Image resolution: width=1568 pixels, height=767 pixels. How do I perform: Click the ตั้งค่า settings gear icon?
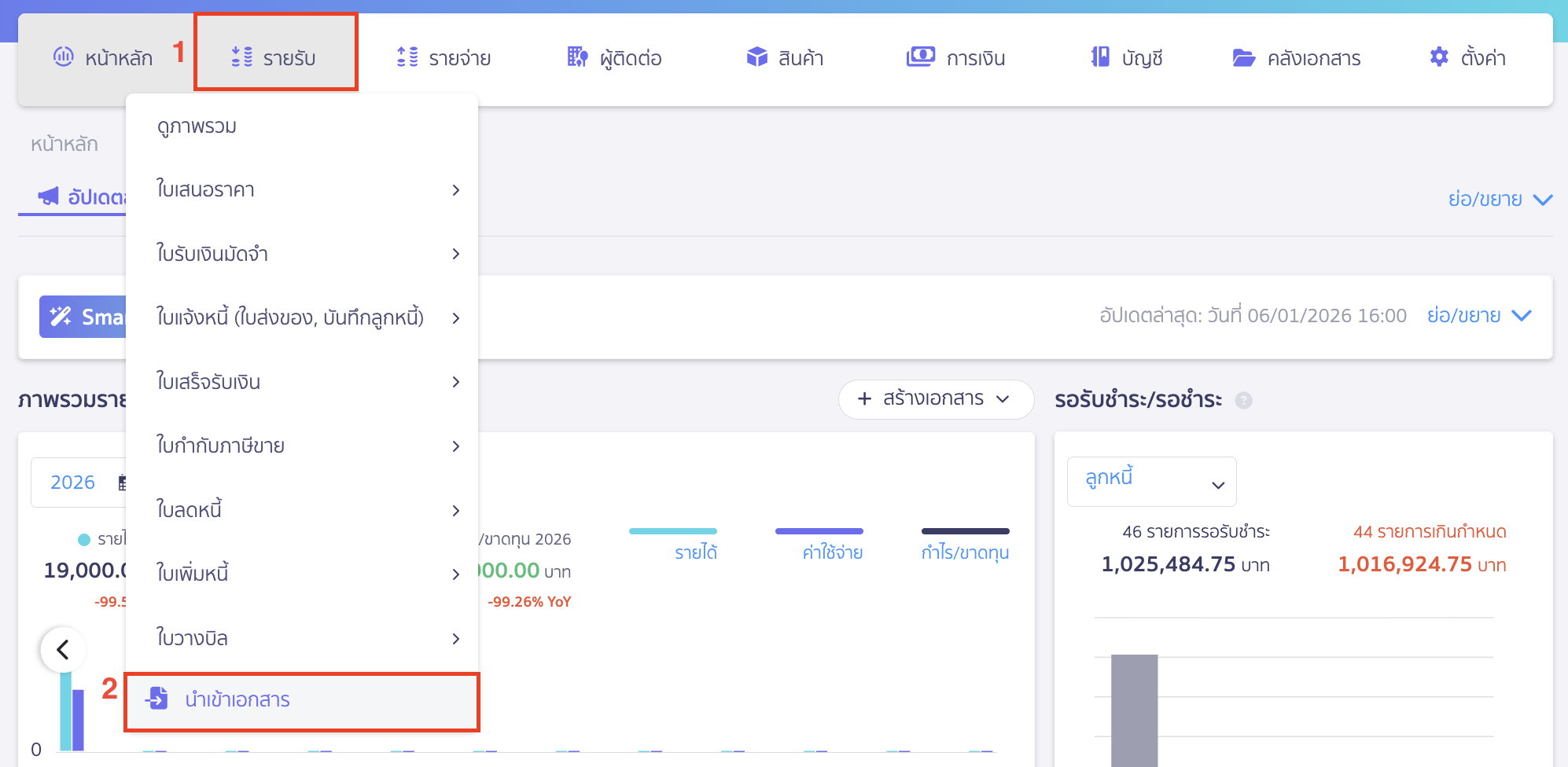tap(1438, 57)
